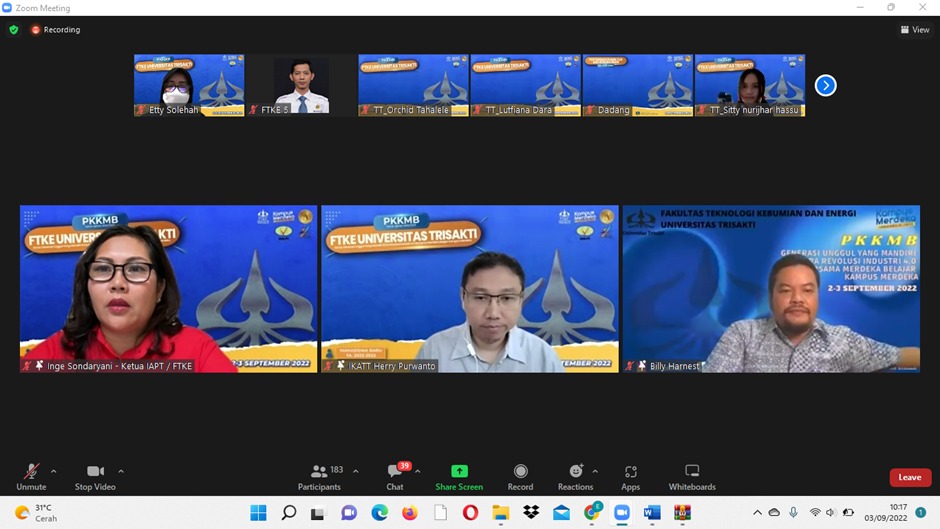
Task: Expand video options arrow beside Stop Video
Action: click(x=121, y=471)
